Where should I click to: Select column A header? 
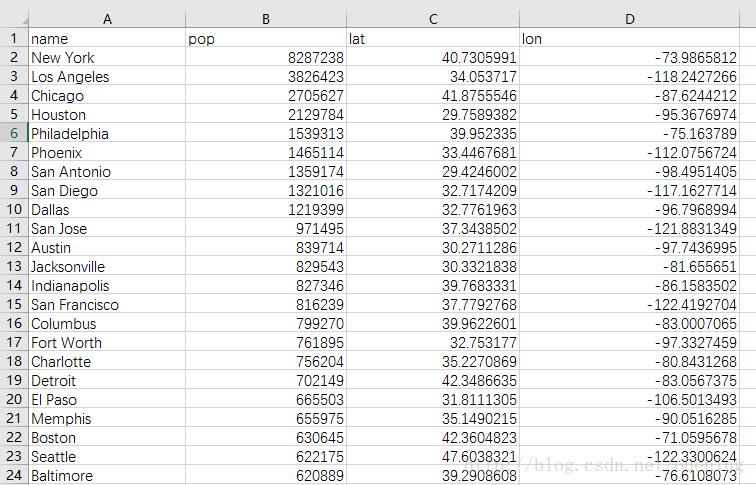coord(107,19)
